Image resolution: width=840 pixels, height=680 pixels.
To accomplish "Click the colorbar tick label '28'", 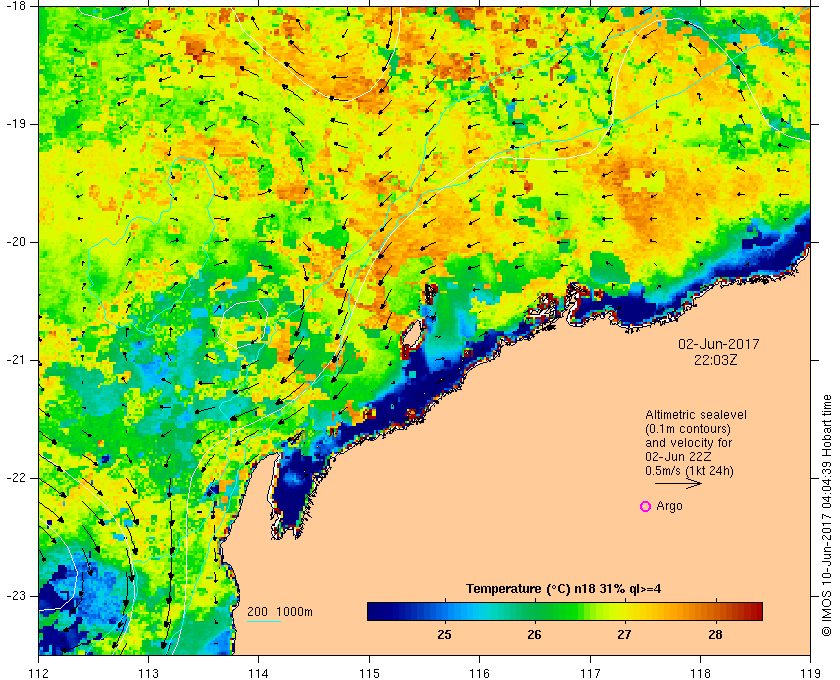I will pos(715,635).
